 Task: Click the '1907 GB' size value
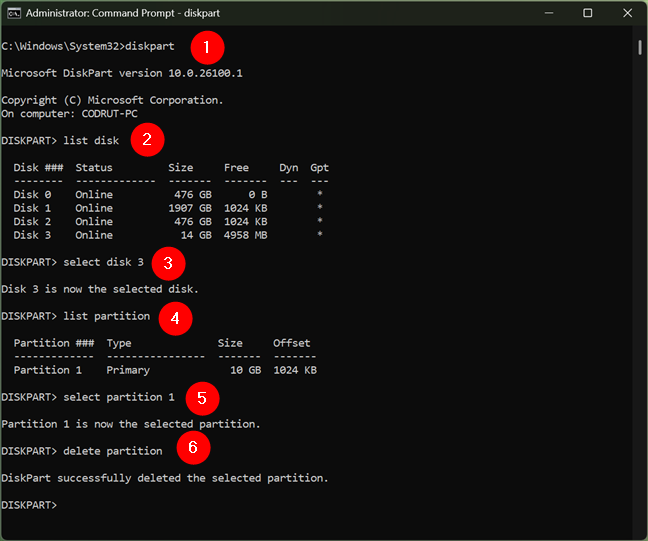tap(190, 208)
